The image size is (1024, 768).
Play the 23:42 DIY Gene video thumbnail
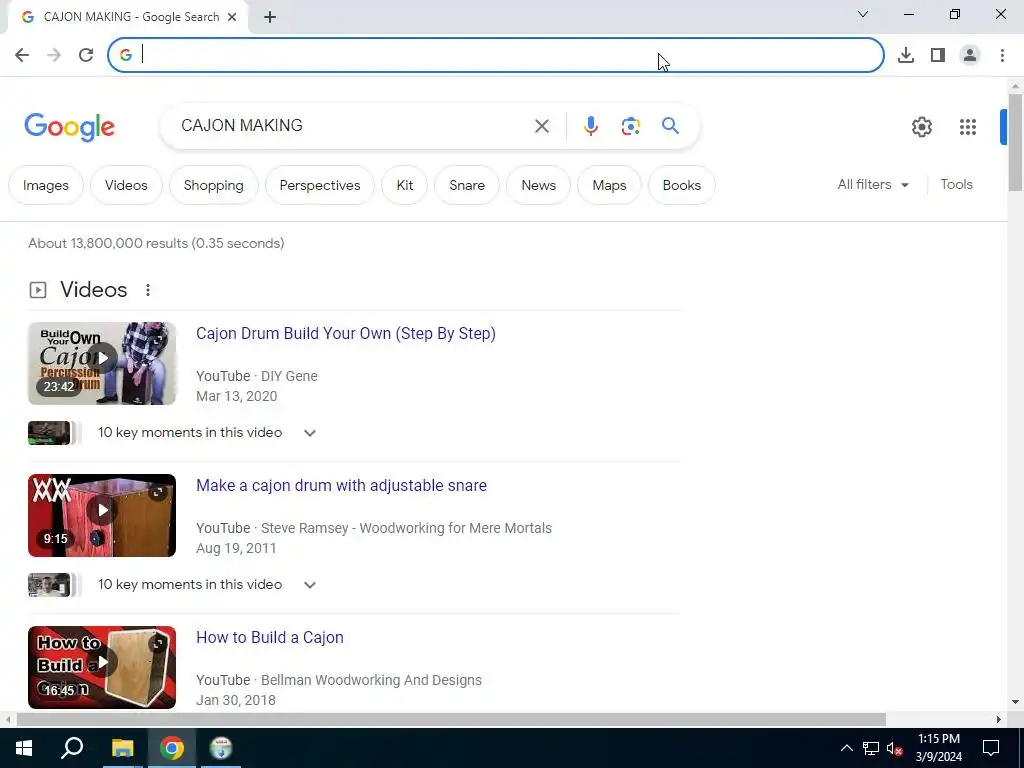102,363
